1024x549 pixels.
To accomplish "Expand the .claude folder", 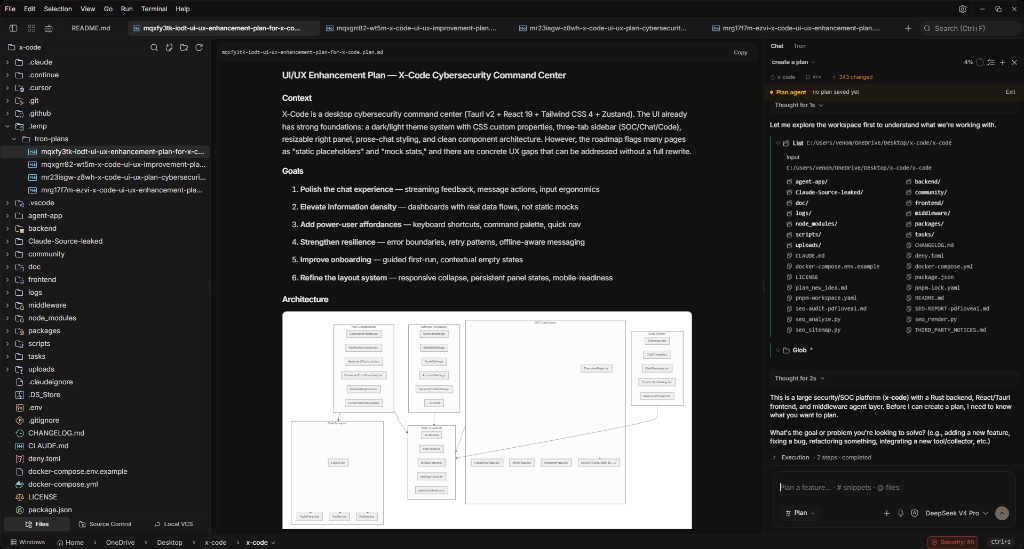I will [x=7, y=62].
